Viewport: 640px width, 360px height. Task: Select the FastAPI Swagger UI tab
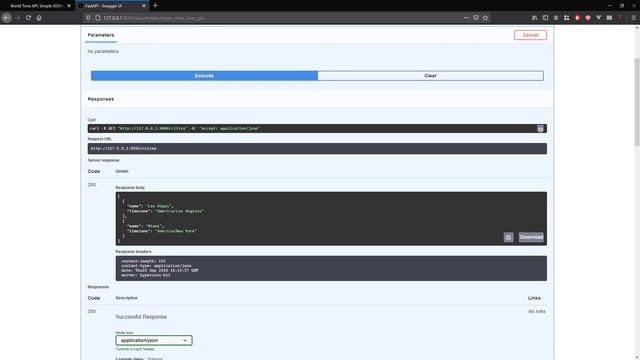[x=111, y=6]
